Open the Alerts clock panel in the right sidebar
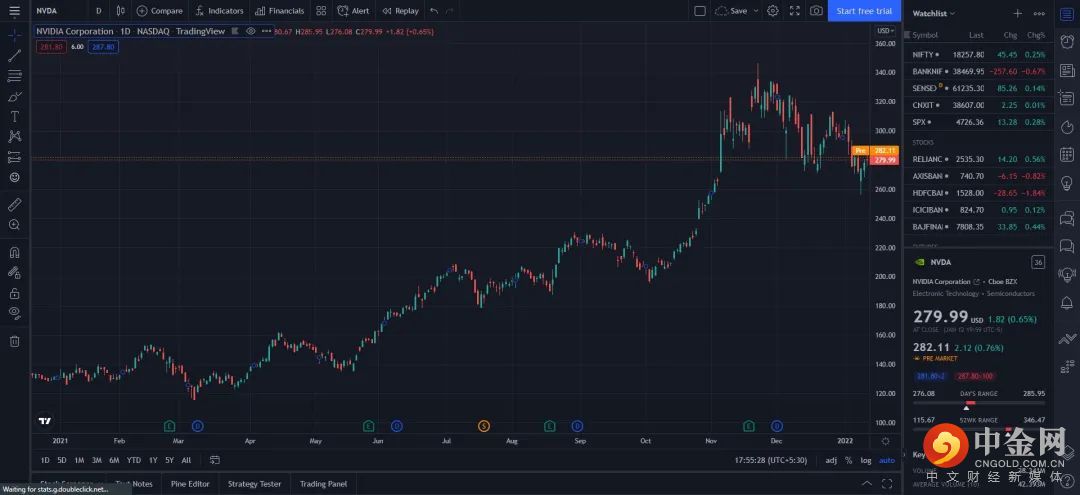Viewport: 1080px width, 495px height. (1067, 42)
